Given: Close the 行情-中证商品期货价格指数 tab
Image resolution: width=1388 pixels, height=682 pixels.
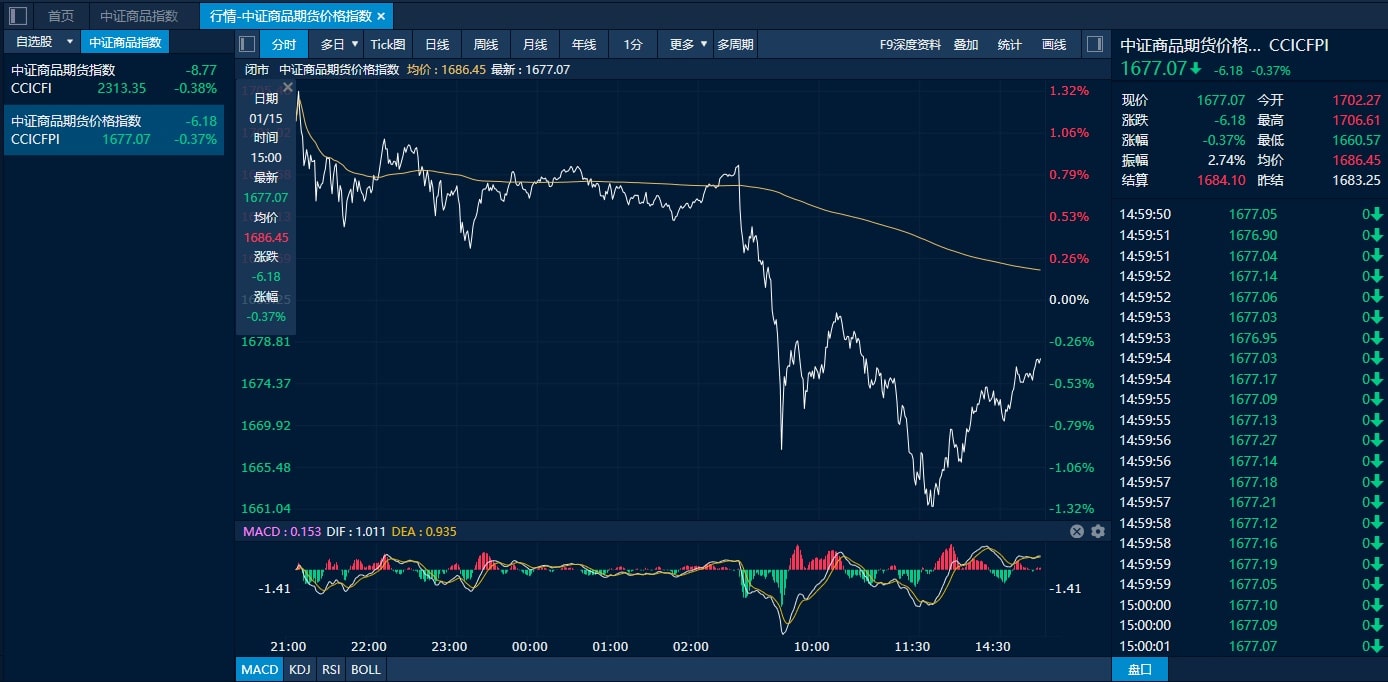Looking at the screenshot, I should 381,16.
